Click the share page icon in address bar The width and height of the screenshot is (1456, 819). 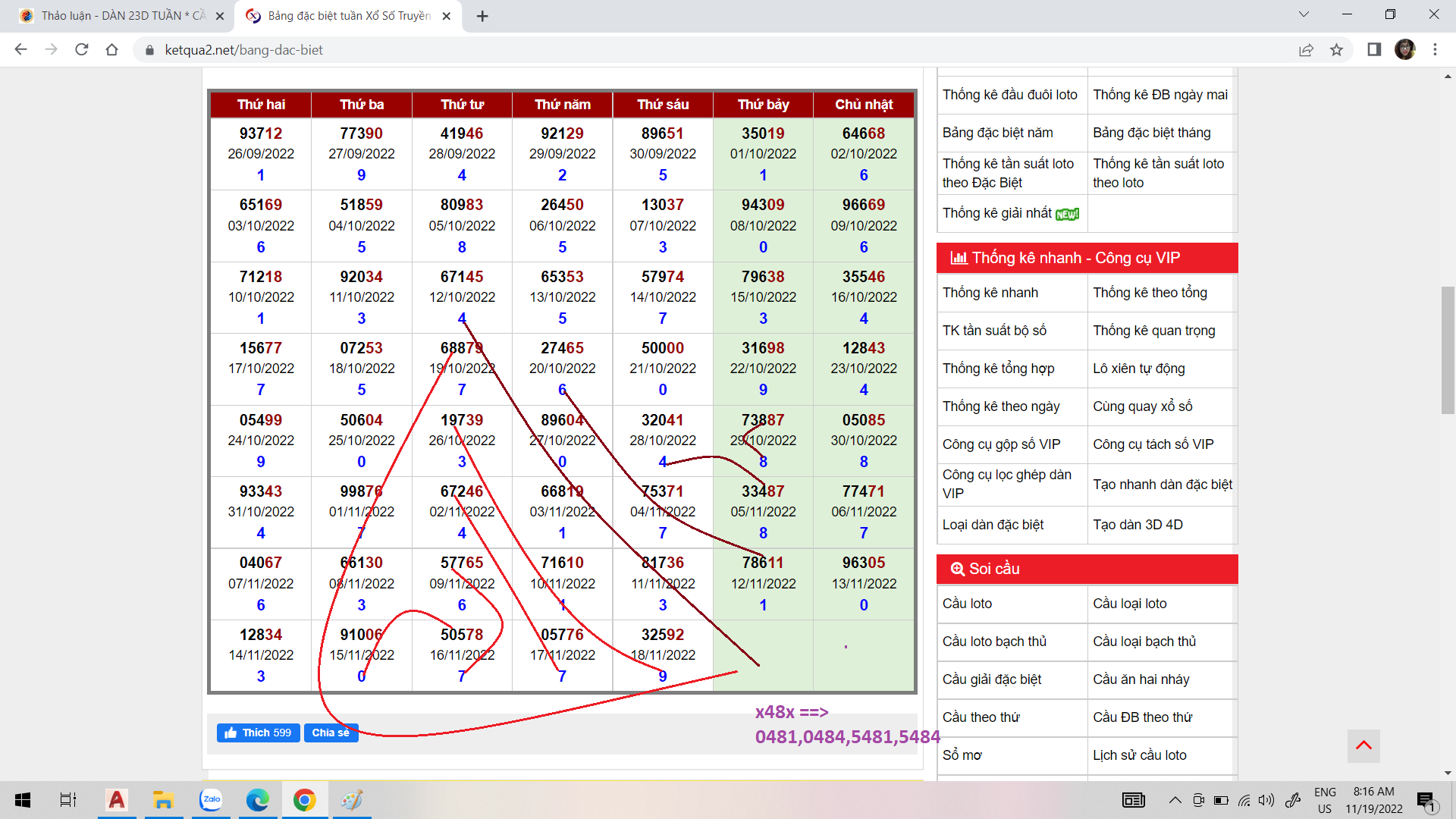tap(1306, 50)
